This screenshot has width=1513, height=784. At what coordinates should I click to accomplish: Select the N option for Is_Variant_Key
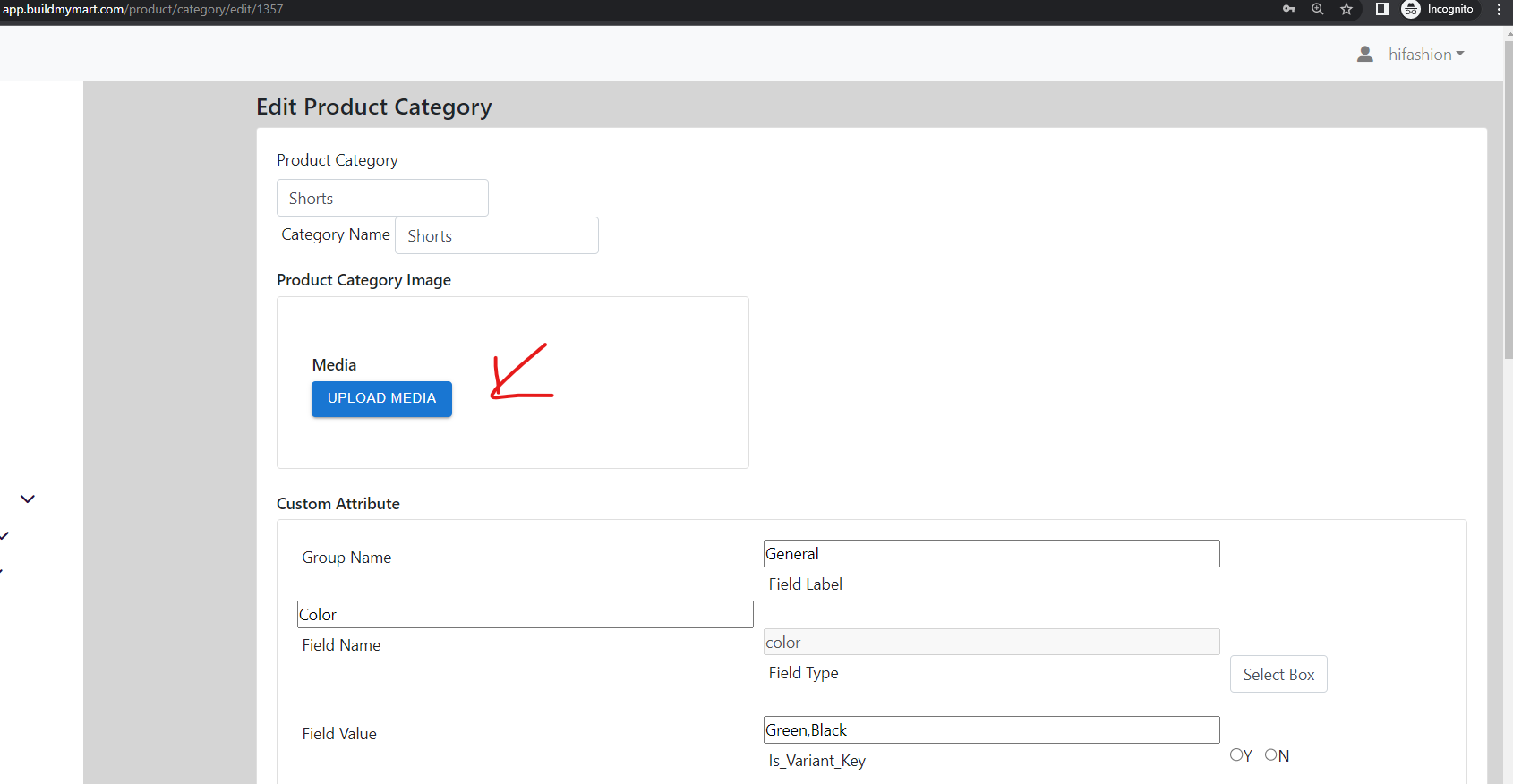tap(1270, 755)
